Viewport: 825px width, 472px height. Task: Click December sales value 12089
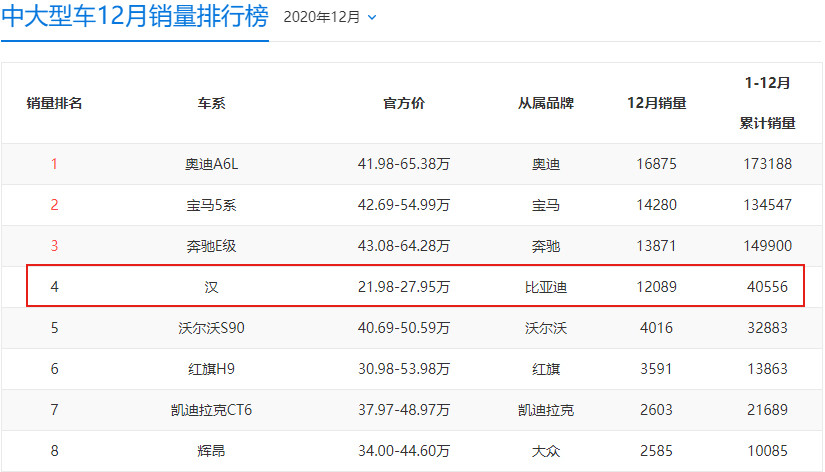coord(656,287)
